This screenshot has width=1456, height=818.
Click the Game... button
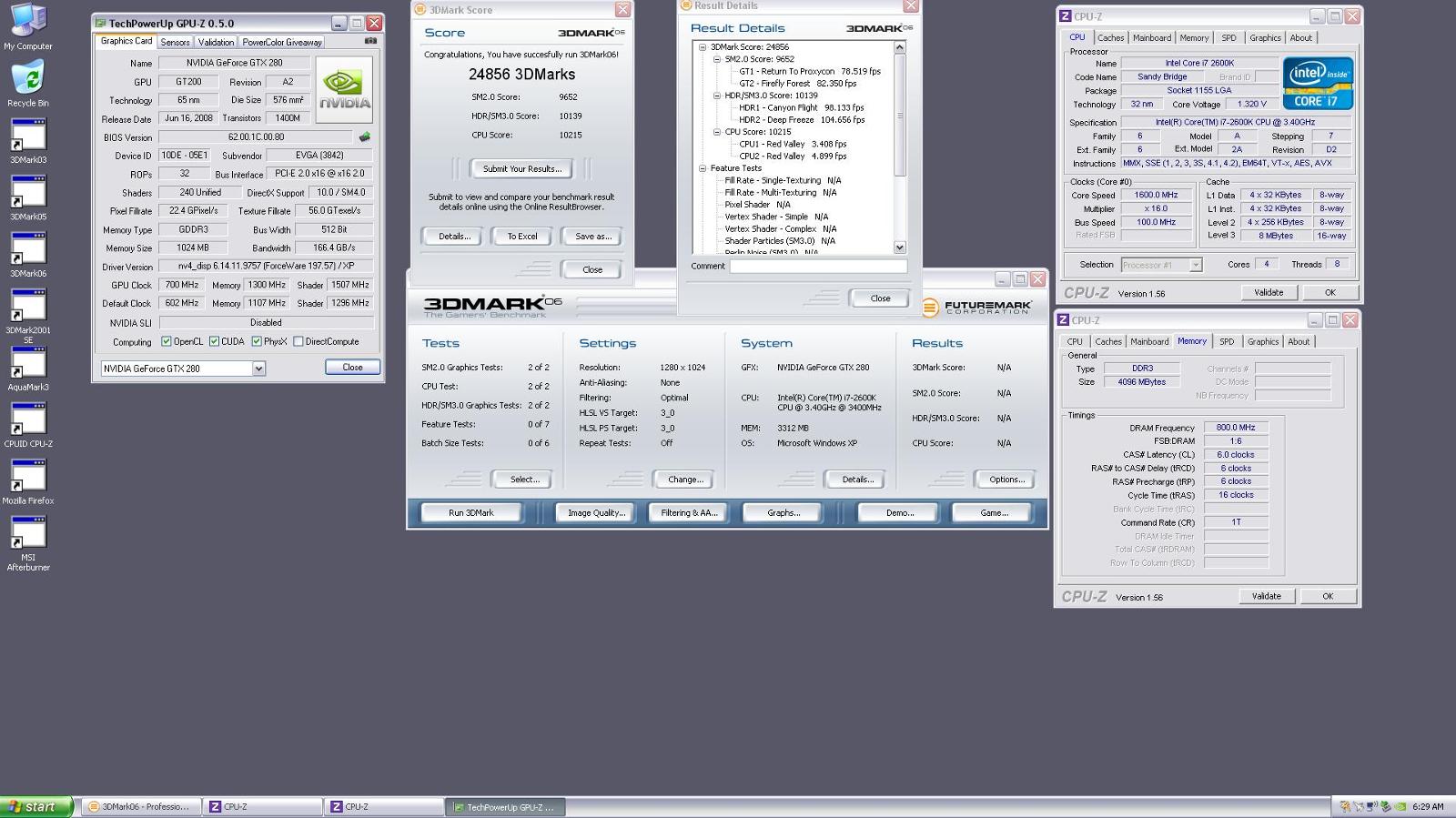click(x=994, y=513)
